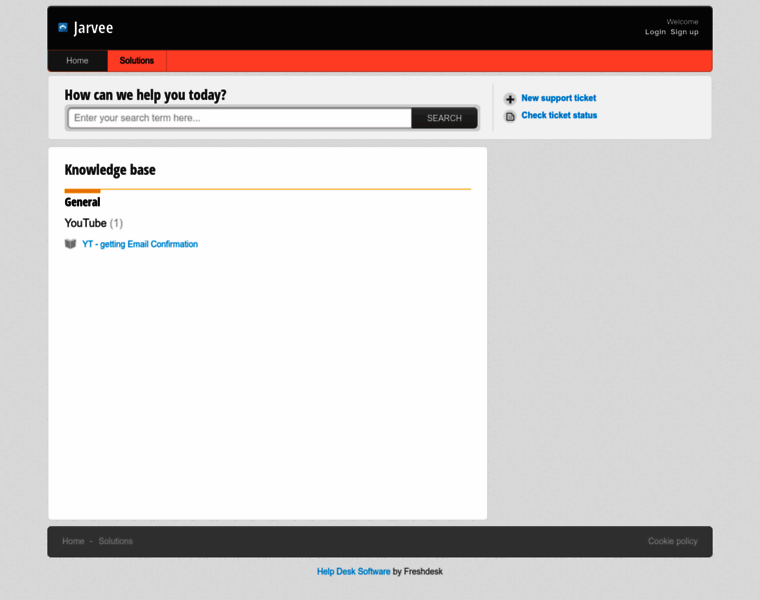Open Check ticket status link
This screenshot has height=600, width=760.
coord(559,115)
